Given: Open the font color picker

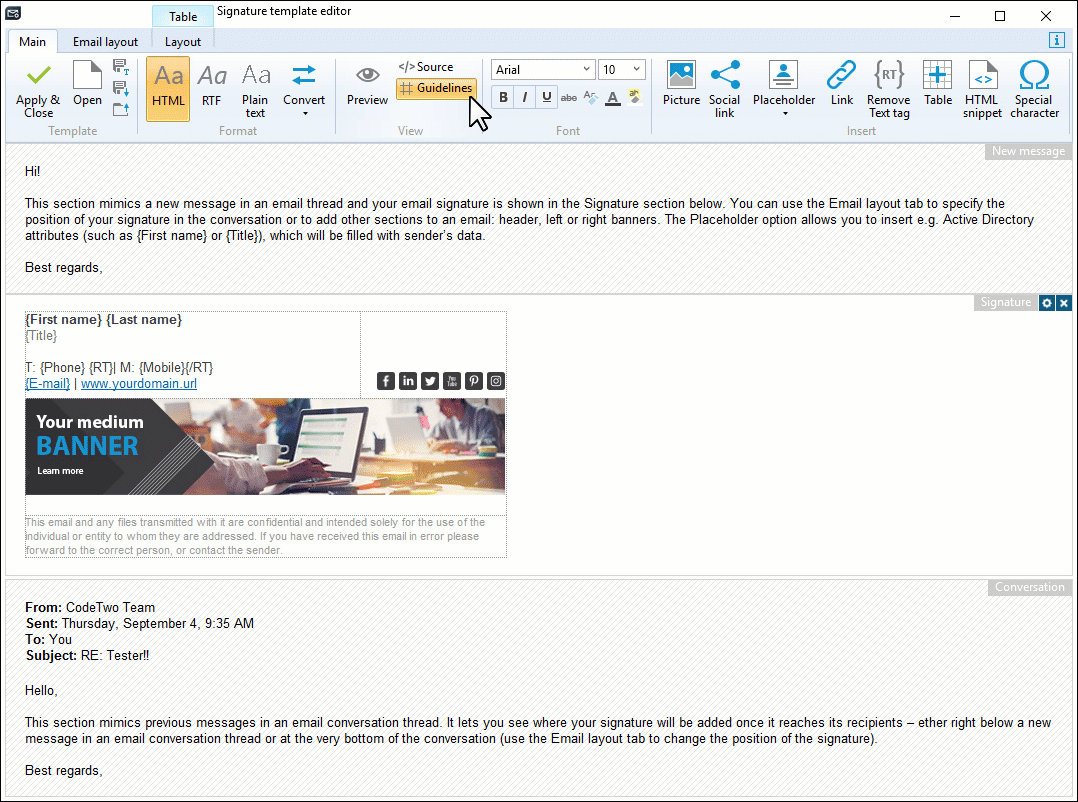Looking at the screenshot, I should pyautogui.click(x=612, y=97).
